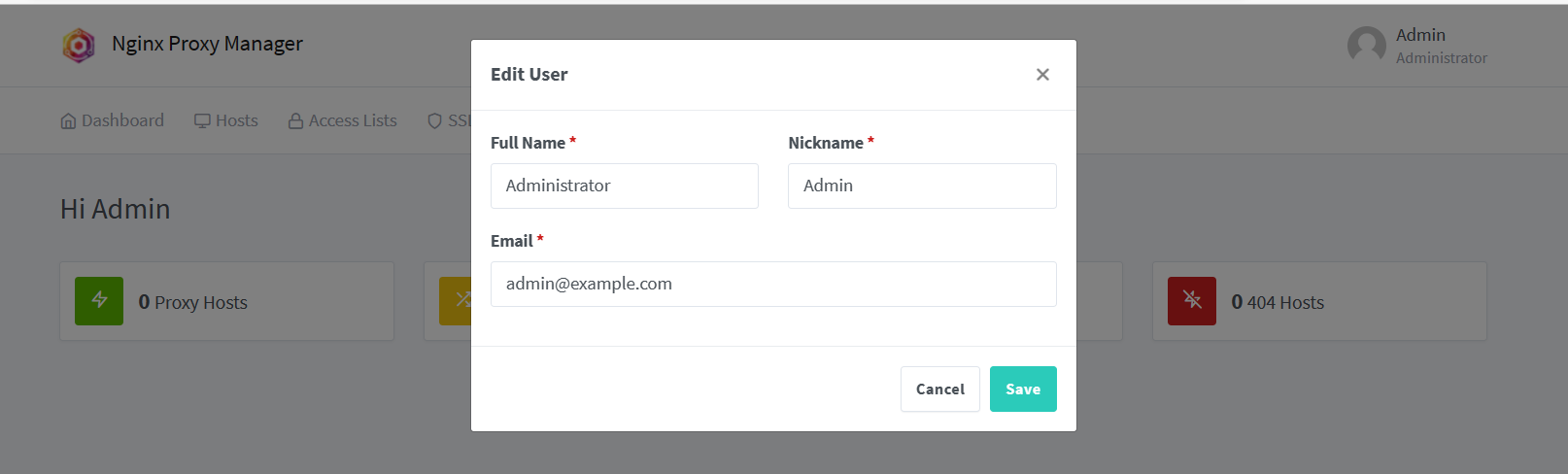Select the Email address field
Viewport: 1568px width, 474px height.
[x=772, y=284]
